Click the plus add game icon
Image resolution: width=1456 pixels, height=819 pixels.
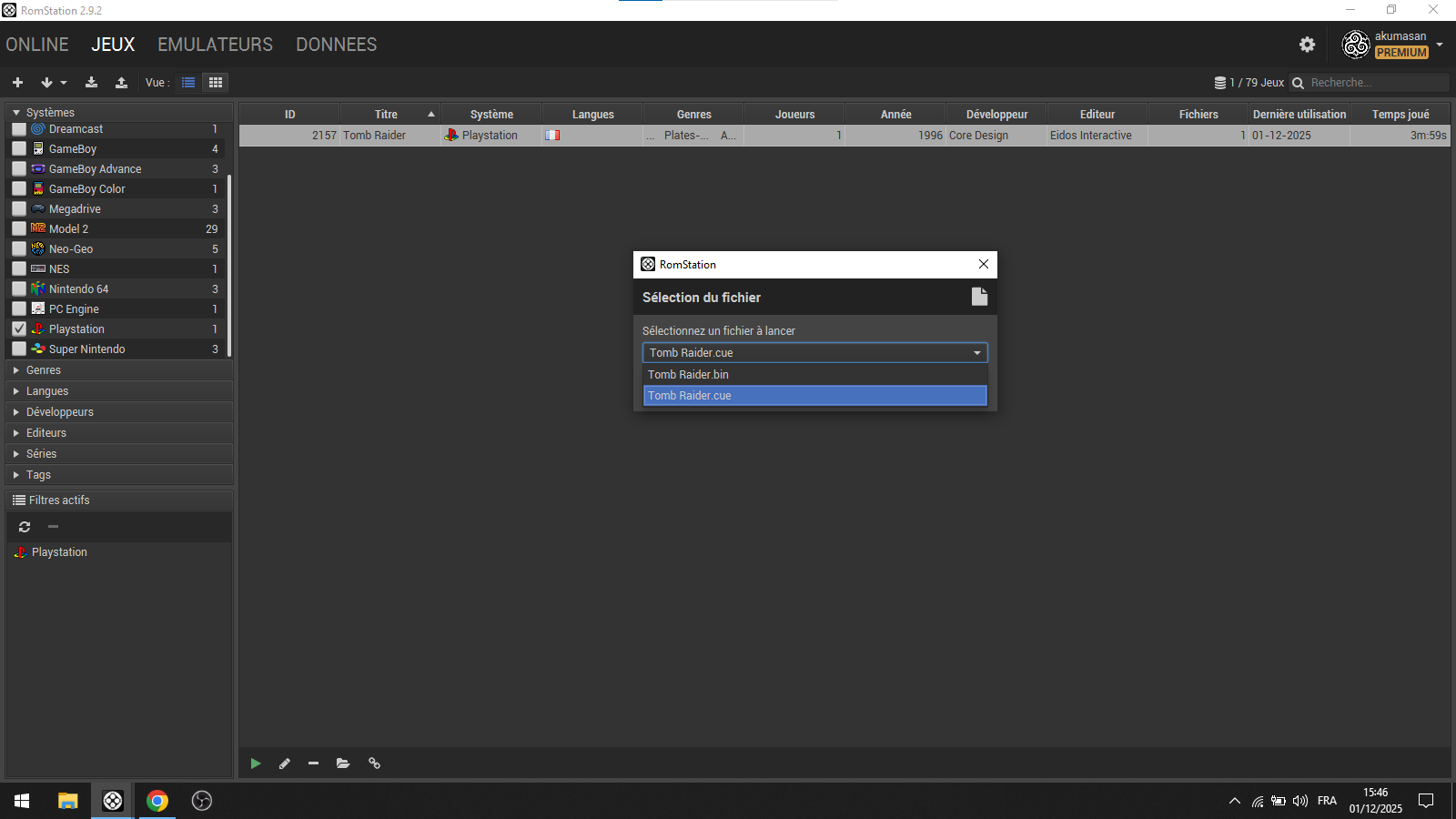coord(17,83)
